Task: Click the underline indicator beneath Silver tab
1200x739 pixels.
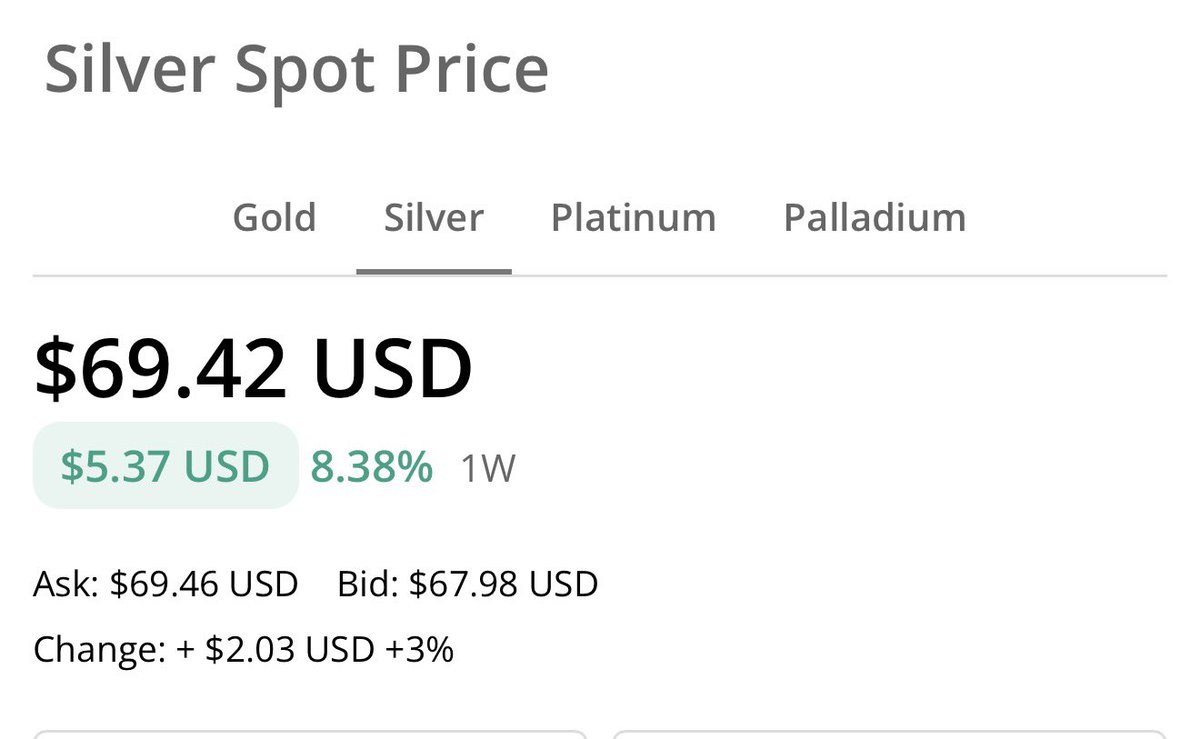Action: (x=434, y=270)
